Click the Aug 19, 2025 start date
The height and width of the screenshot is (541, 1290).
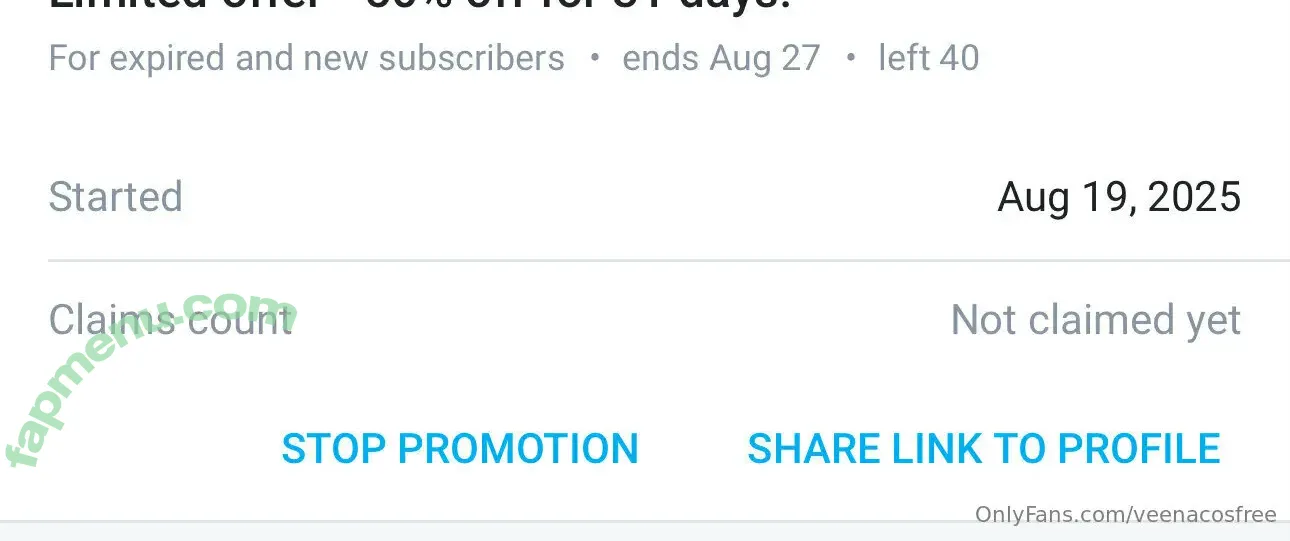[1119, 198]
